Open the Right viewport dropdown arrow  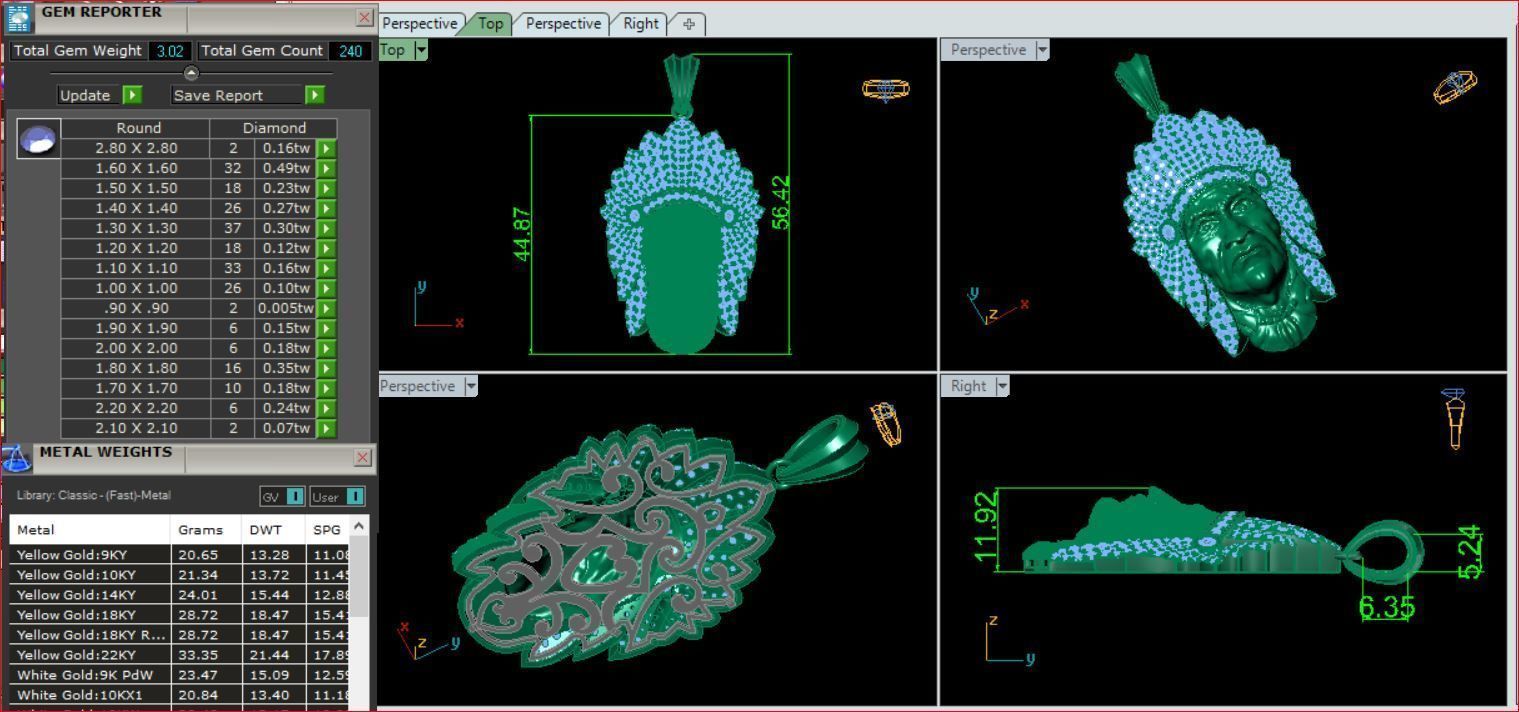(1003, 386)
